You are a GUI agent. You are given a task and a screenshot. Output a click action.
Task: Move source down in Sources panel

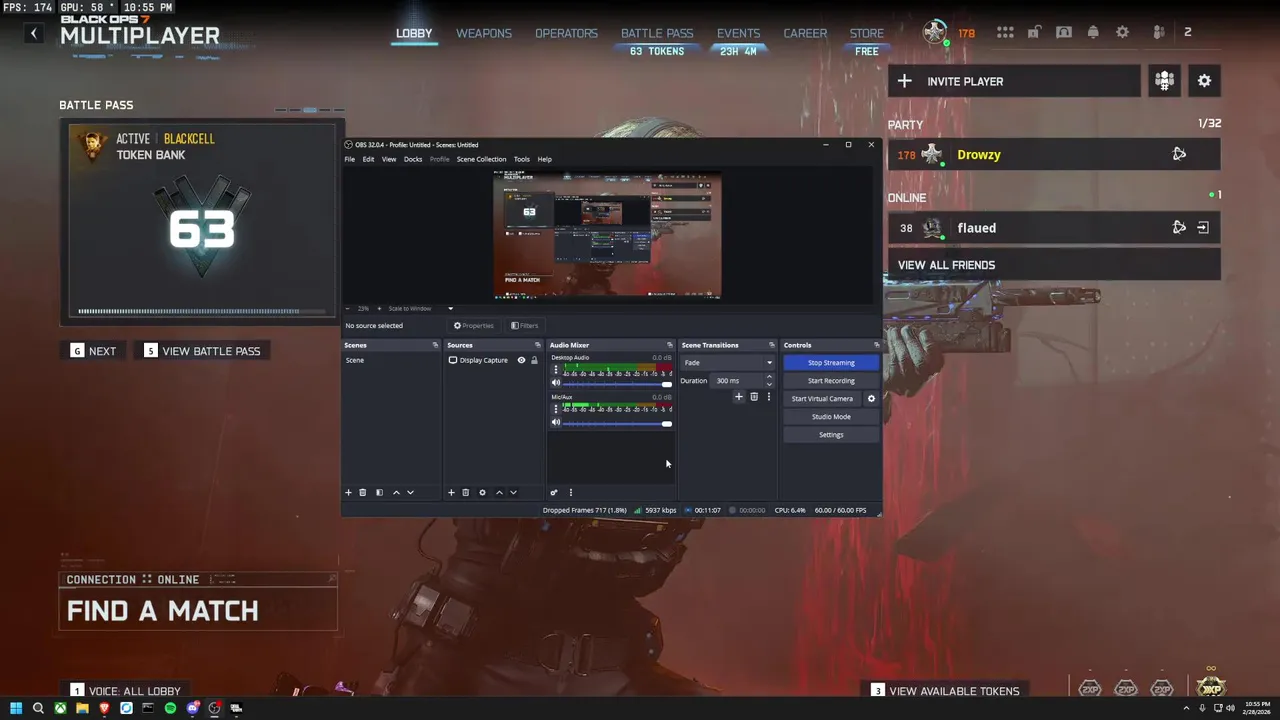click(x=513, y=492)
